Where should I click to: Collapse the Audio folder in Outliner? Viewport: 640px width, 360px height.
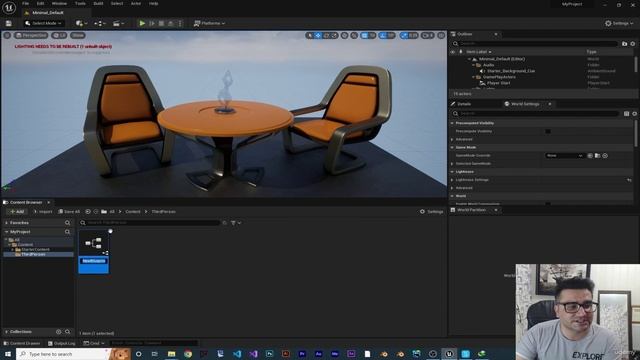[x=474, y=65]
